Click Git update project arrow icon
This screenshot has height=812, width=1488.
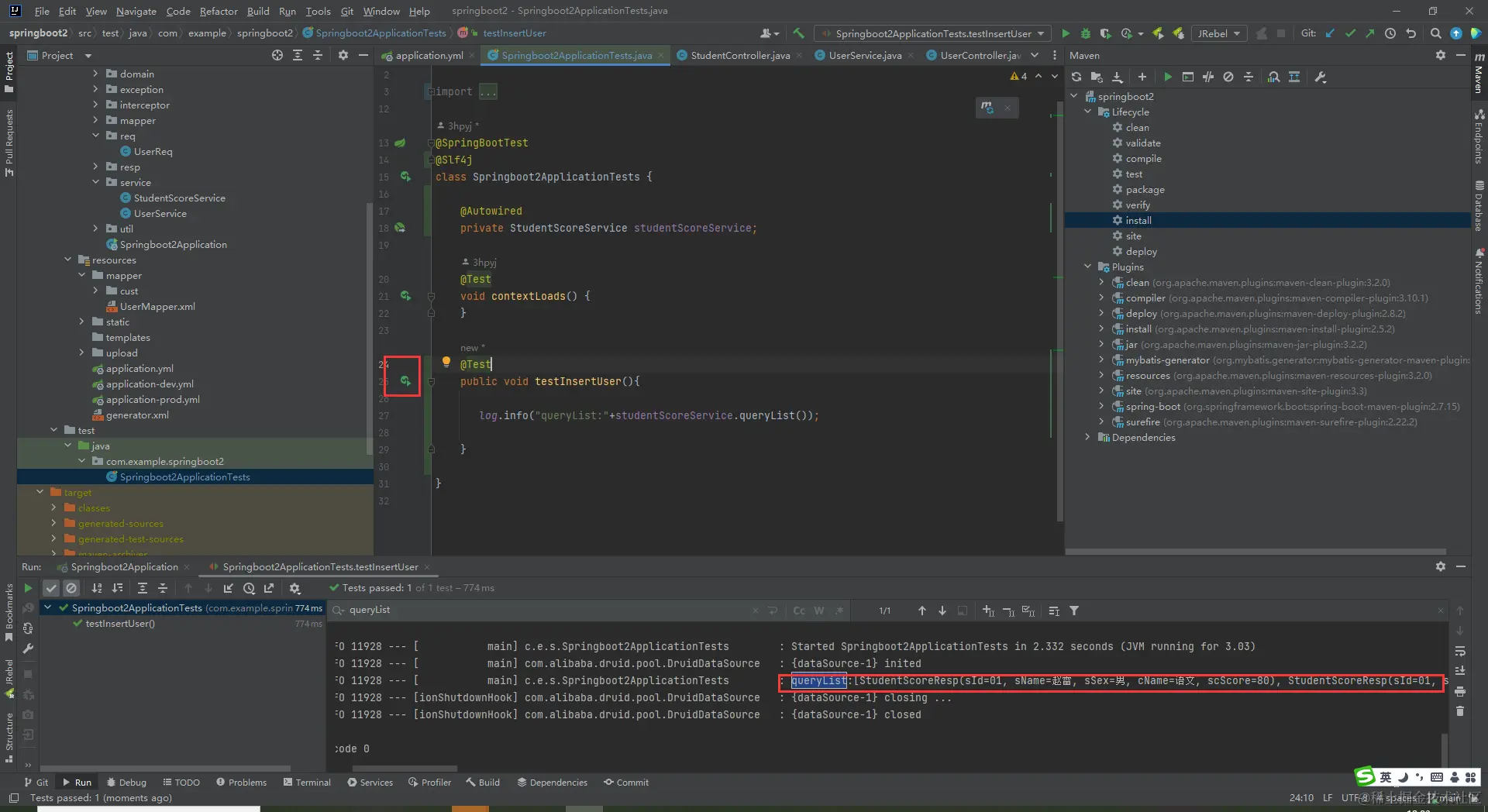[1331, 33]
